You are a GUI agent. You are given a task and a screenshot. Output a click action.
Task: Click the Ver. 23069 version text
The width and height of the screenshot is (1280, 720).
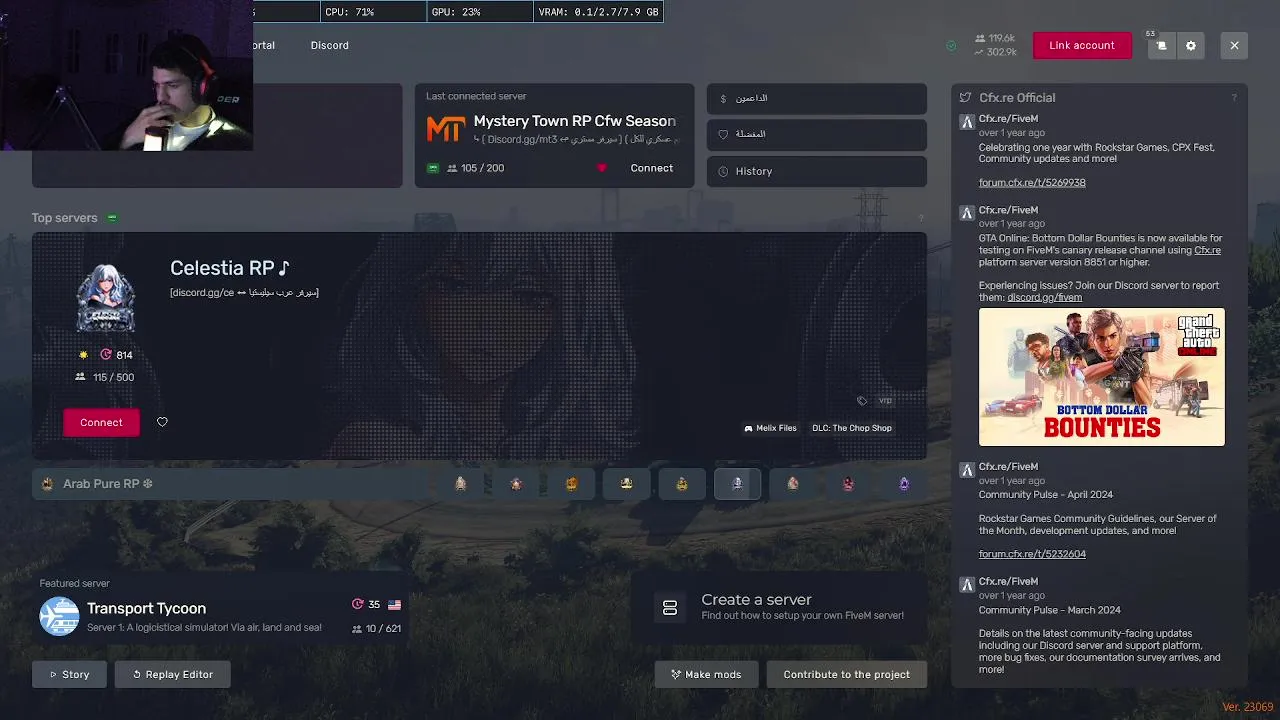(x=1247, y=707)
